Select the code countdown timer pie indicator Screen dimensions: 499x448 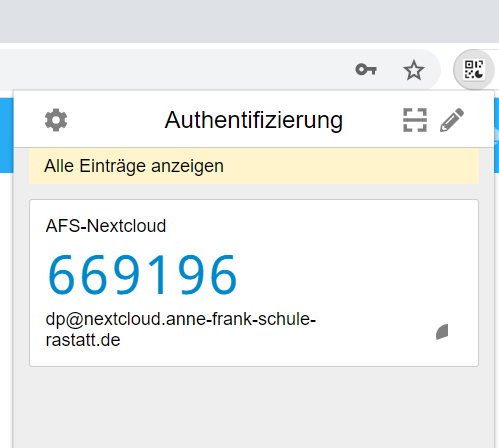click(442, 332)
